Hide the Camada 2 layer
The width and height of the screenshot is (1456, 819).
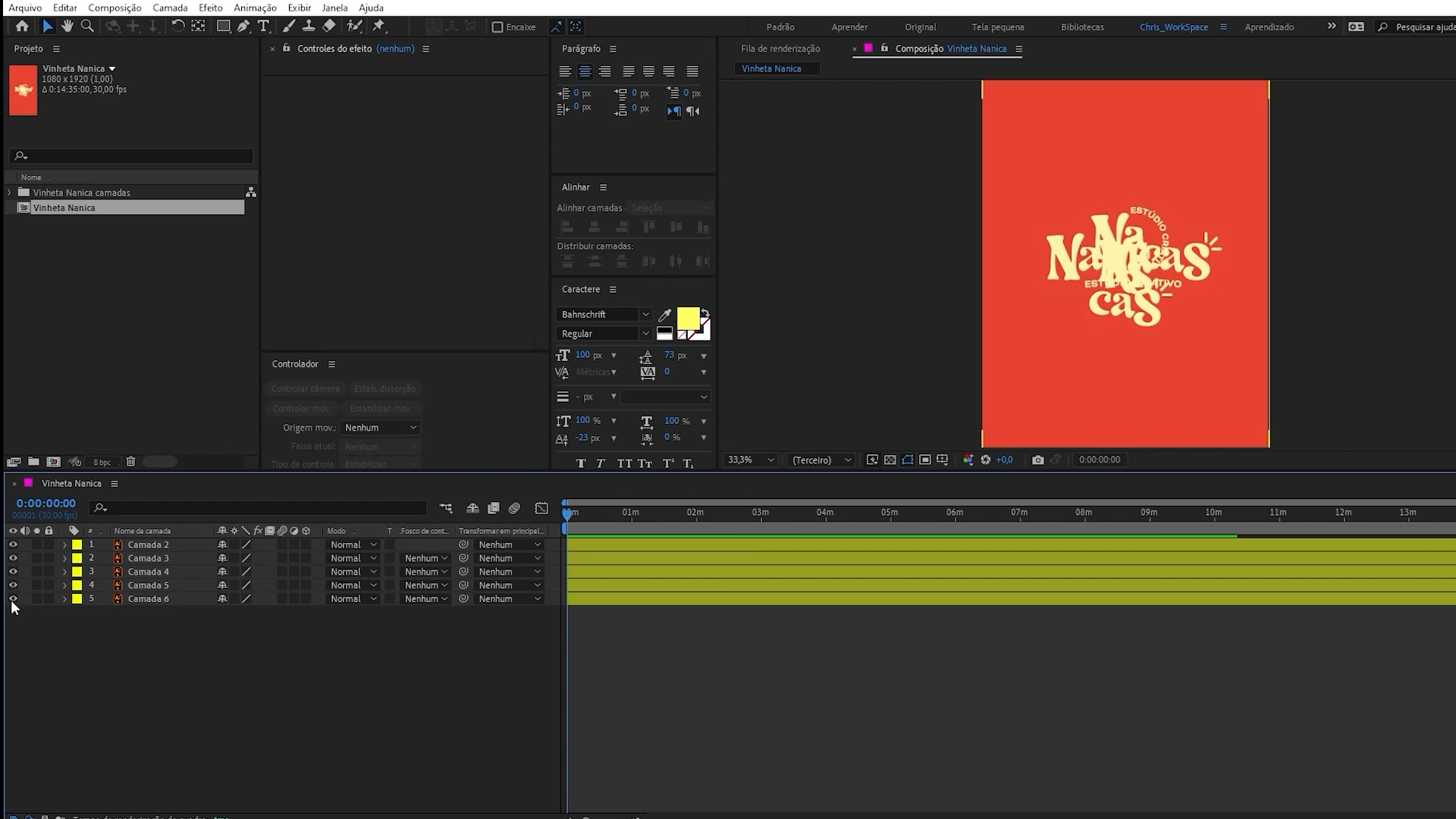[13, 545]
